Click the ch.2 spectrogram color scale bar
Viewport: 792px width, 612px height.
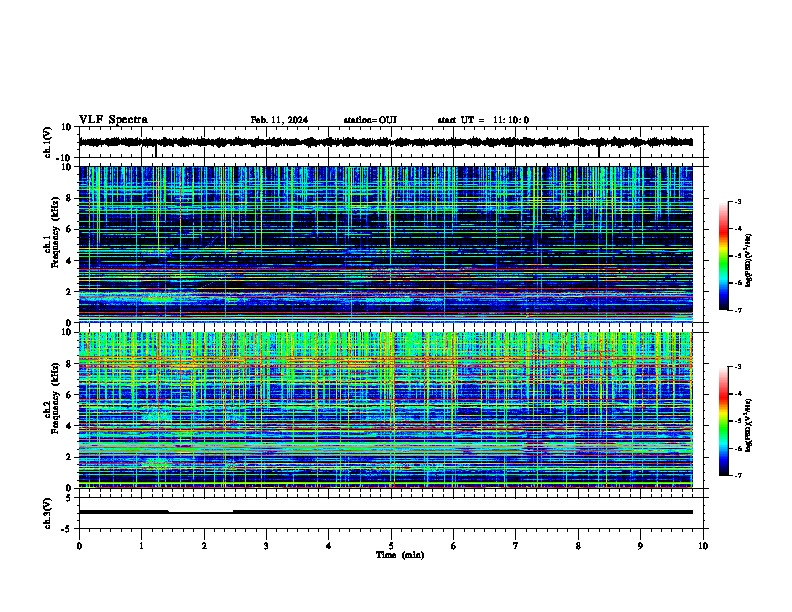pos(724,421)
